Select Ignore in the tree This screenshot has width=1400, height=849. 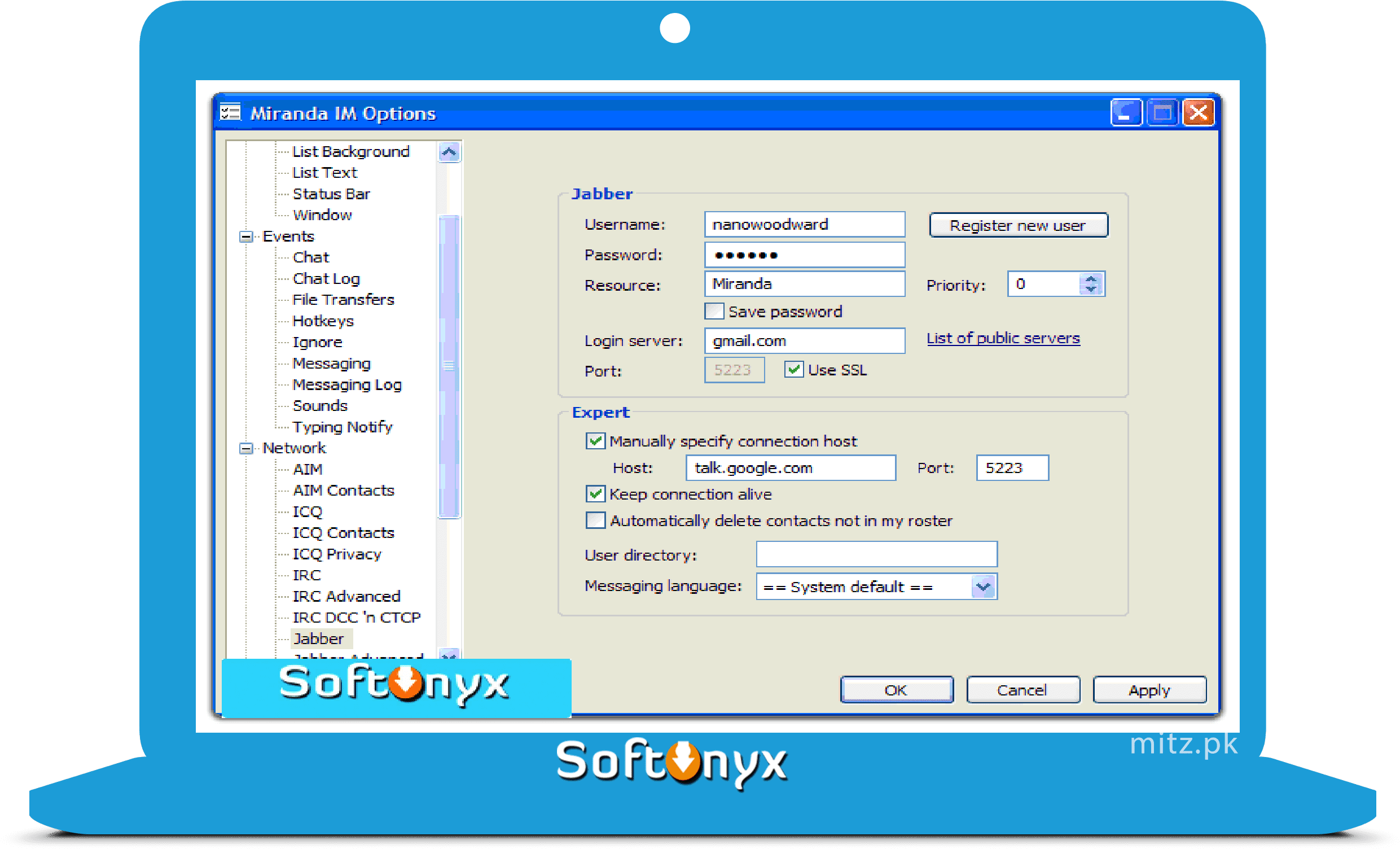click(x=317, y=343)
